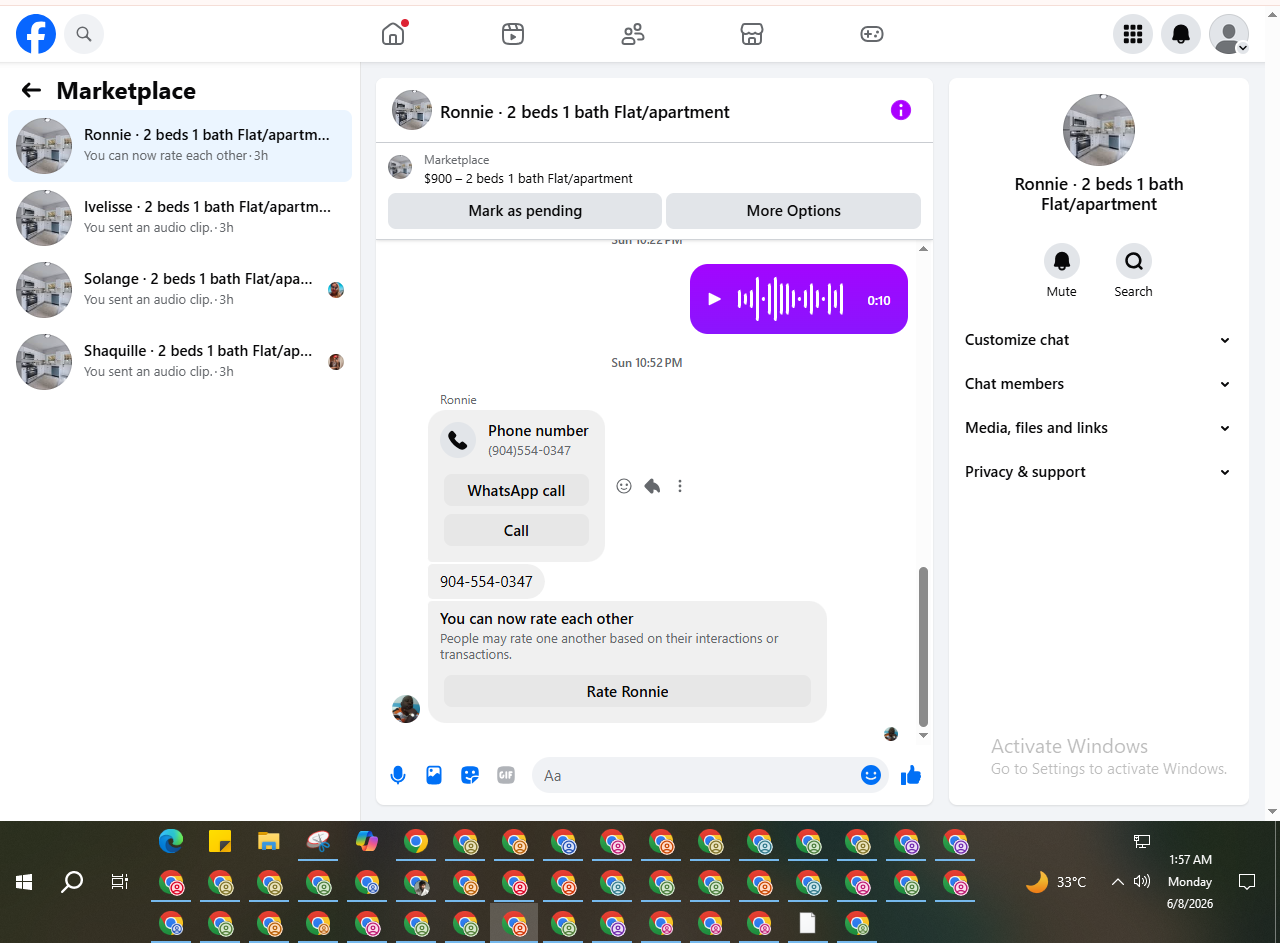
Task: Click the back arrow beside Marketplace
Action: (x=31, y=90)
